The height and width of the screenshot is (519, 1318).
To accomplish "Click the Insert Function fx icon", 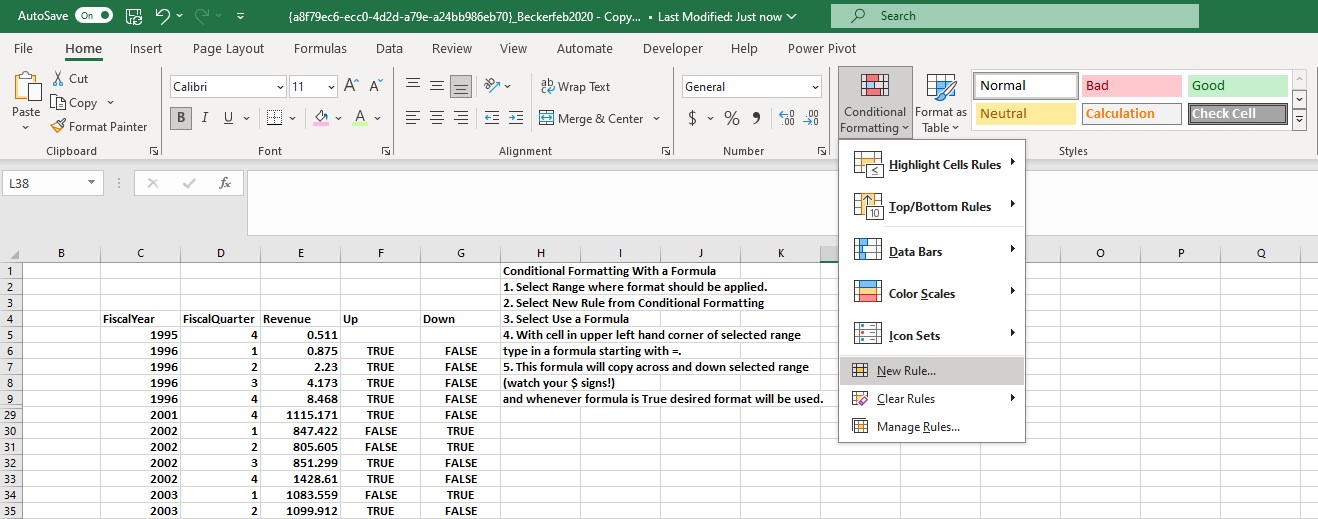I will coord(225,183).
